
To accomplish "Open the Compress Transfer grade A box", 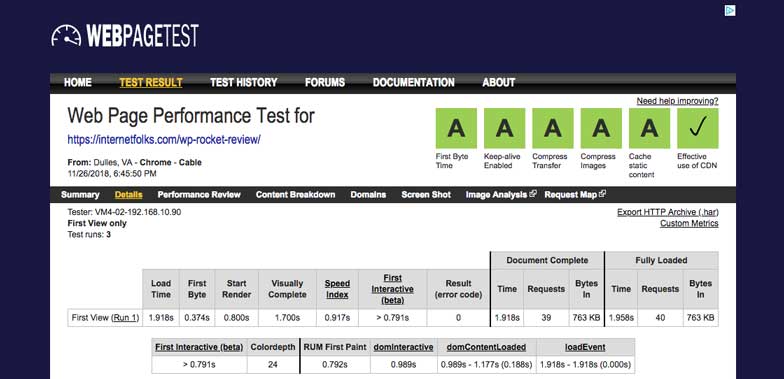I will point(552,128).
